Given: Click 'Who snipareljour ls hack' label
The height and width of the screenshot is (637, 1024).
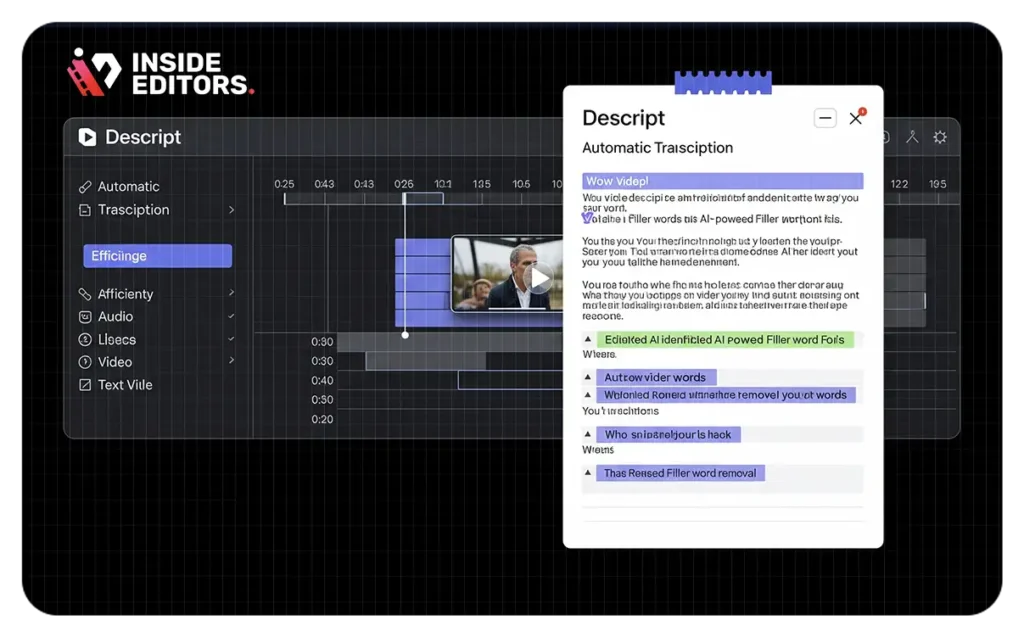Looking at the screenshot, I should click(667, 434).
